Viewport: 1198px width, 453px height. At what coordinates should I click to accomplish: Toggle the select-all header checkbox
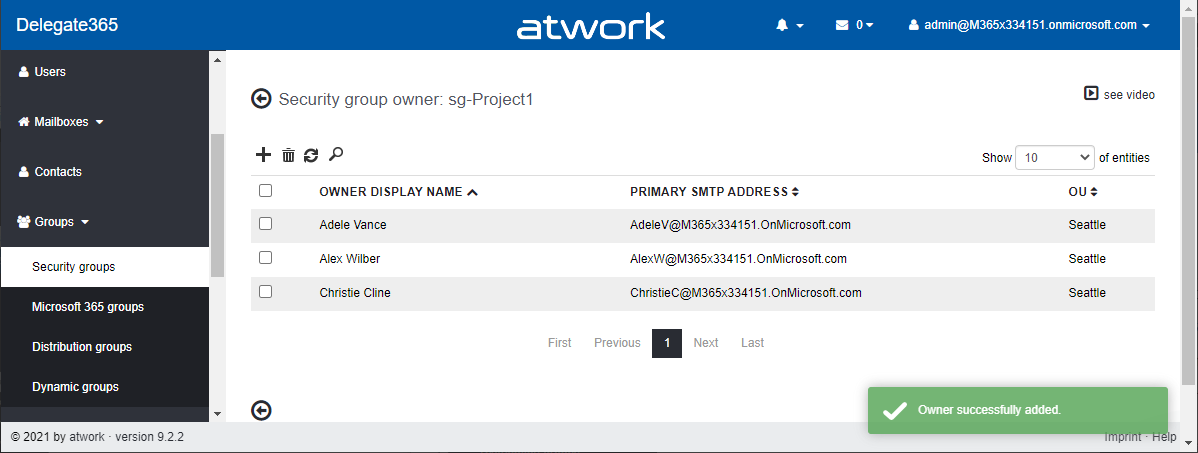265,191
